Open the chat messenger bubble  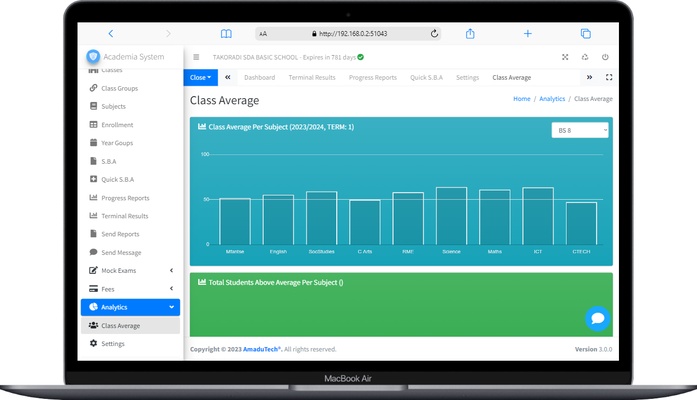pyautogui.click(x=597, y=319)
